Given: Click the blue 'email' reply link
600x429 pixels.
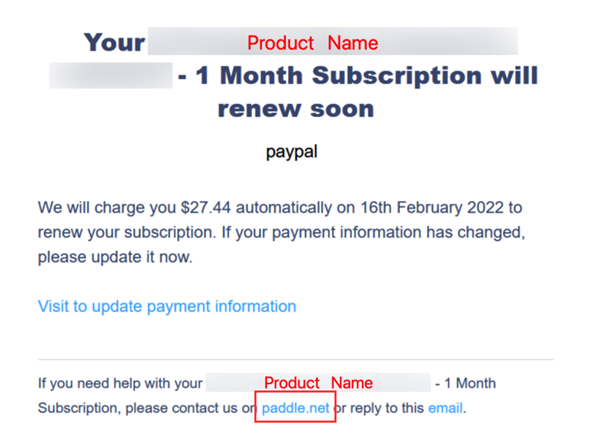Looking at the screenshot, I should [445, 408].
